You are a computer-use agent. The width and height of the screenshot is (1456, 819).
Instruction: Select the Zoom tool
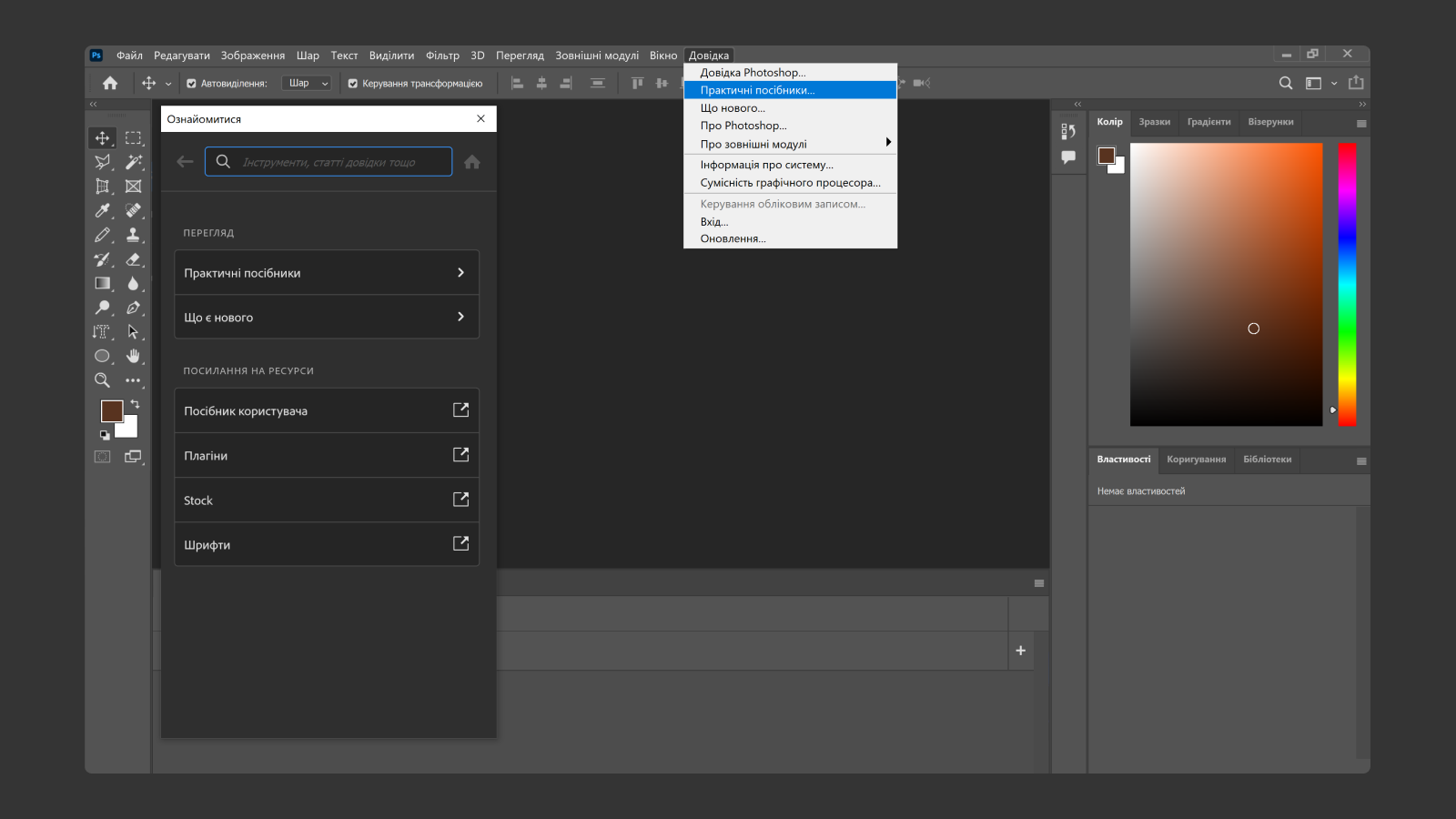click(x=102, y=380)
